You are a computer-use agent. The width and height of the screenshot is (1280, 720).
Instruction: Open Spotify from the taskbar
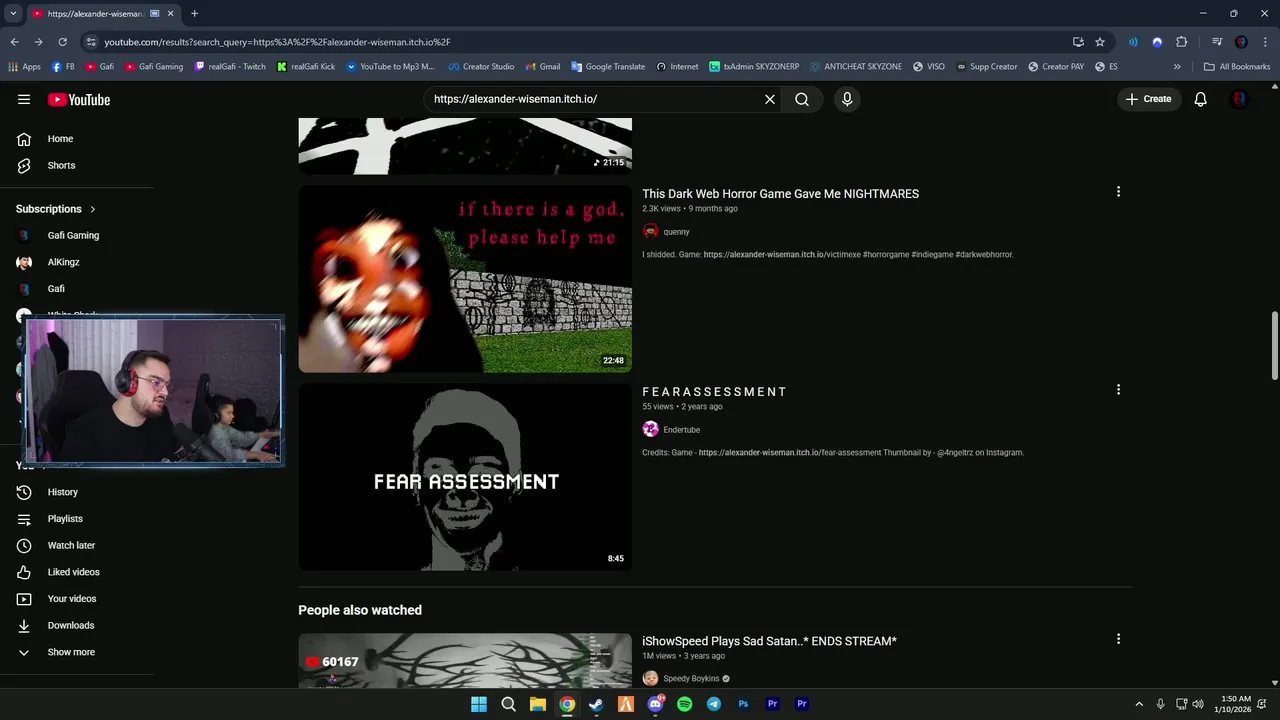pos(684,704)
